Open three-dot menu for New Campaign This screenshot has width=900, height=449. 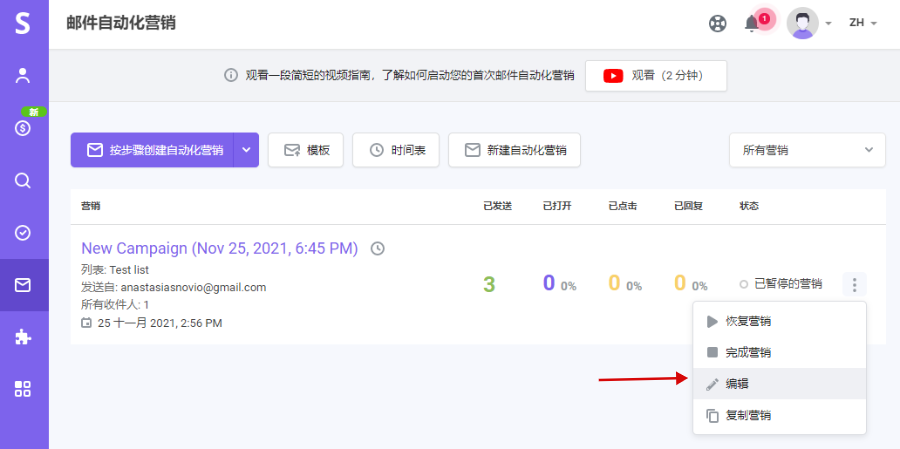coord(854,284)
